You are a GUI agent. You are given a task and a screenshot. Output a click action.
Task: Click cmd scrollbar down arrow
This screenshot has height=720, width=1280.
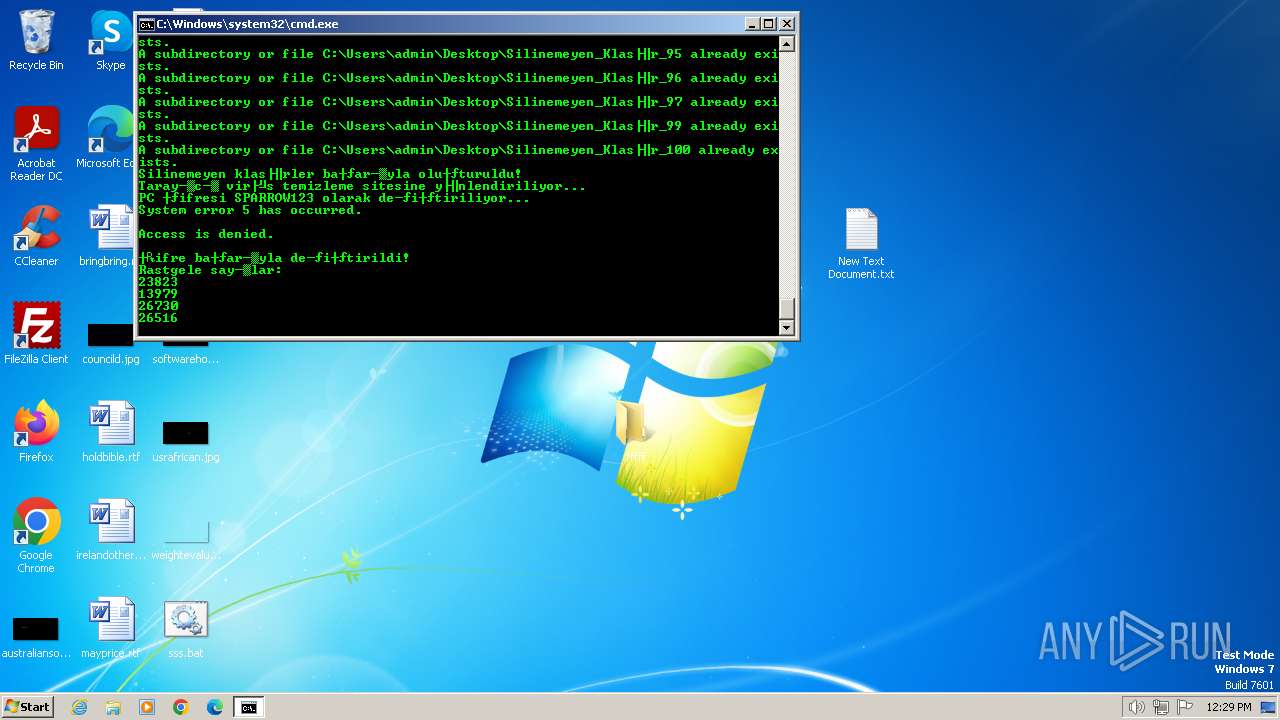(786, 328)
